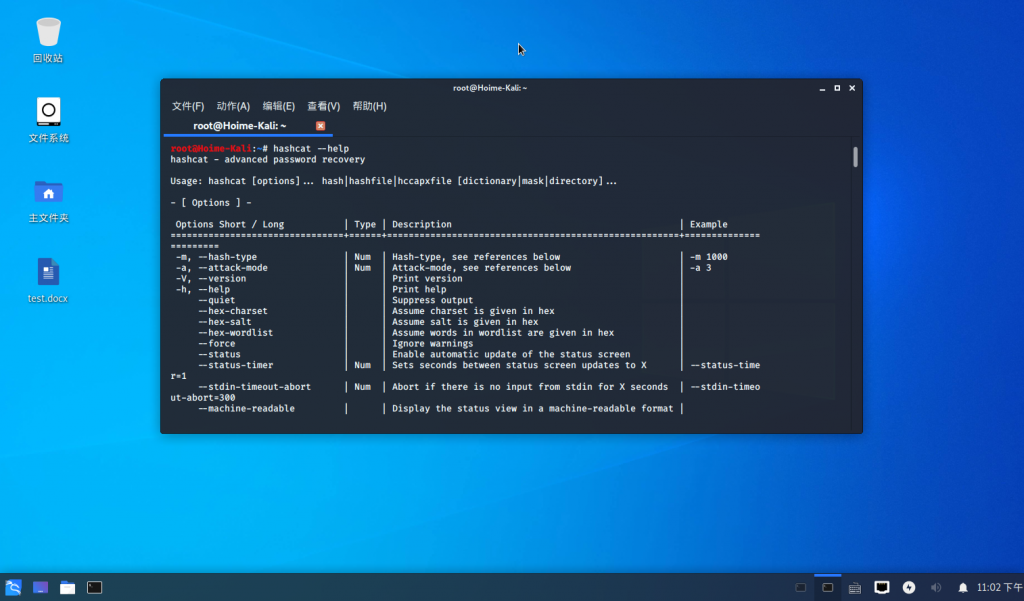Click the show desktop icon in taskbar
The height and width of the screenshot is (601, 1024).
click(40, 587)
